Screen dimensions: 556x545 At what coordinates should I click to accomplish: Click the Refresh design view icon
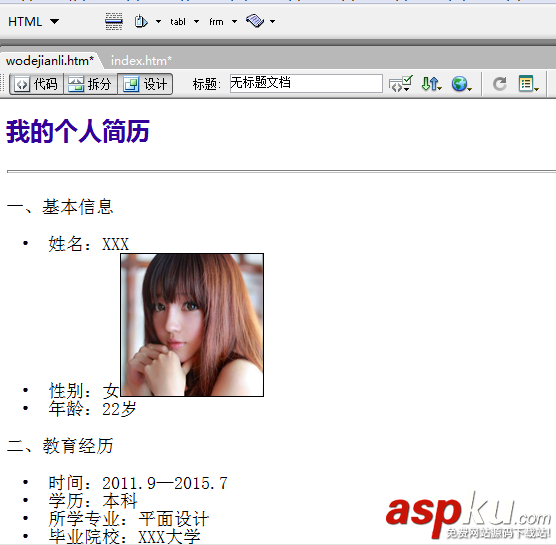point(500,84)
